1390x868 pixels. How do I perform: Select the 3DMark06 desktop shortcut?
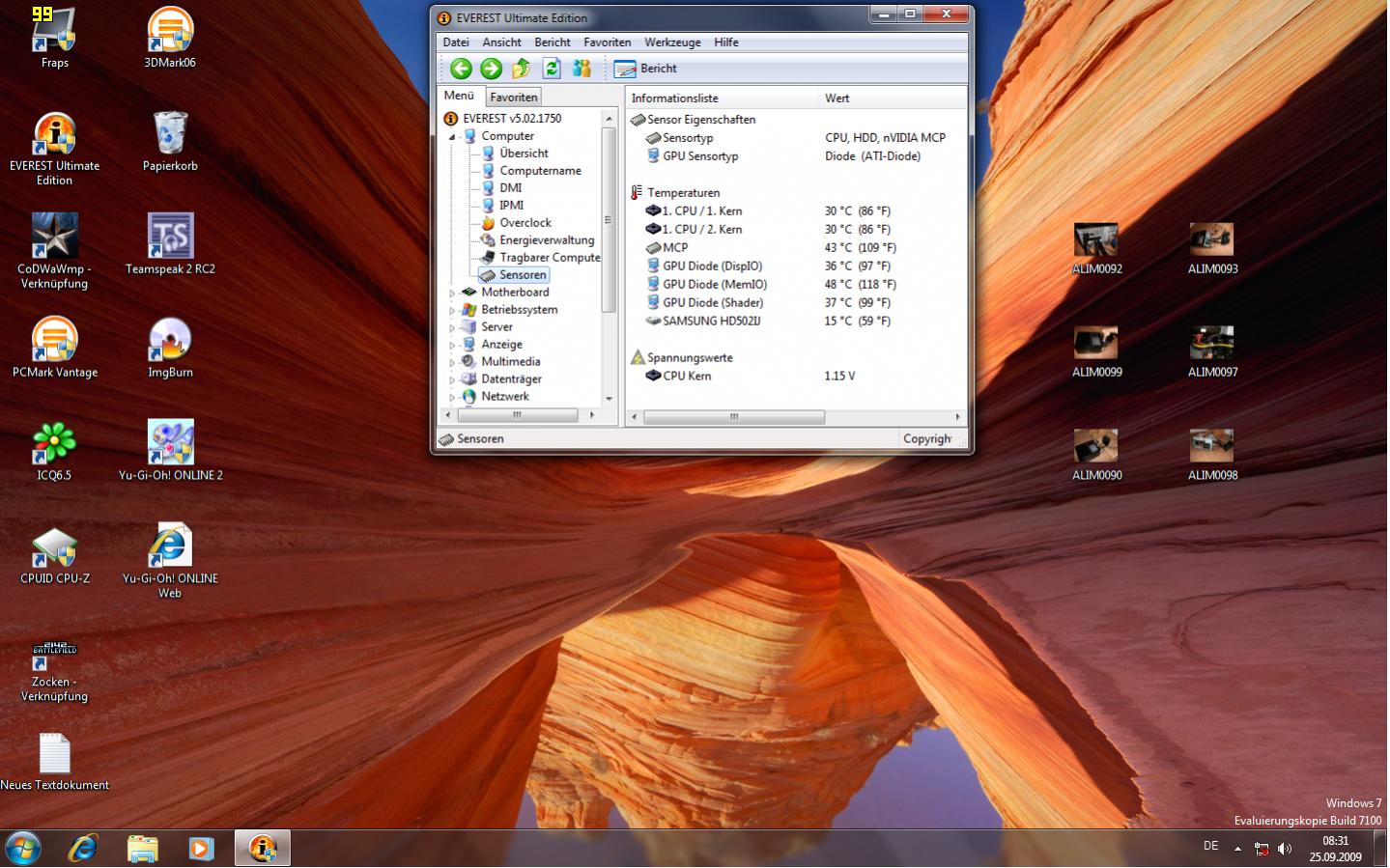point(170,39)
